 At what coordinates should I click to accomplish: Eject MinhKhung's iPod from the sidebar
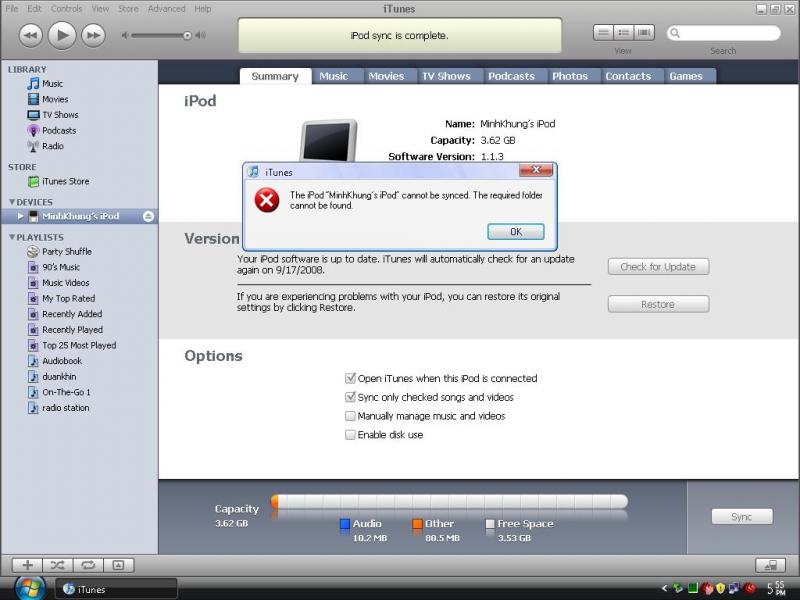click(x=148, y=216)
